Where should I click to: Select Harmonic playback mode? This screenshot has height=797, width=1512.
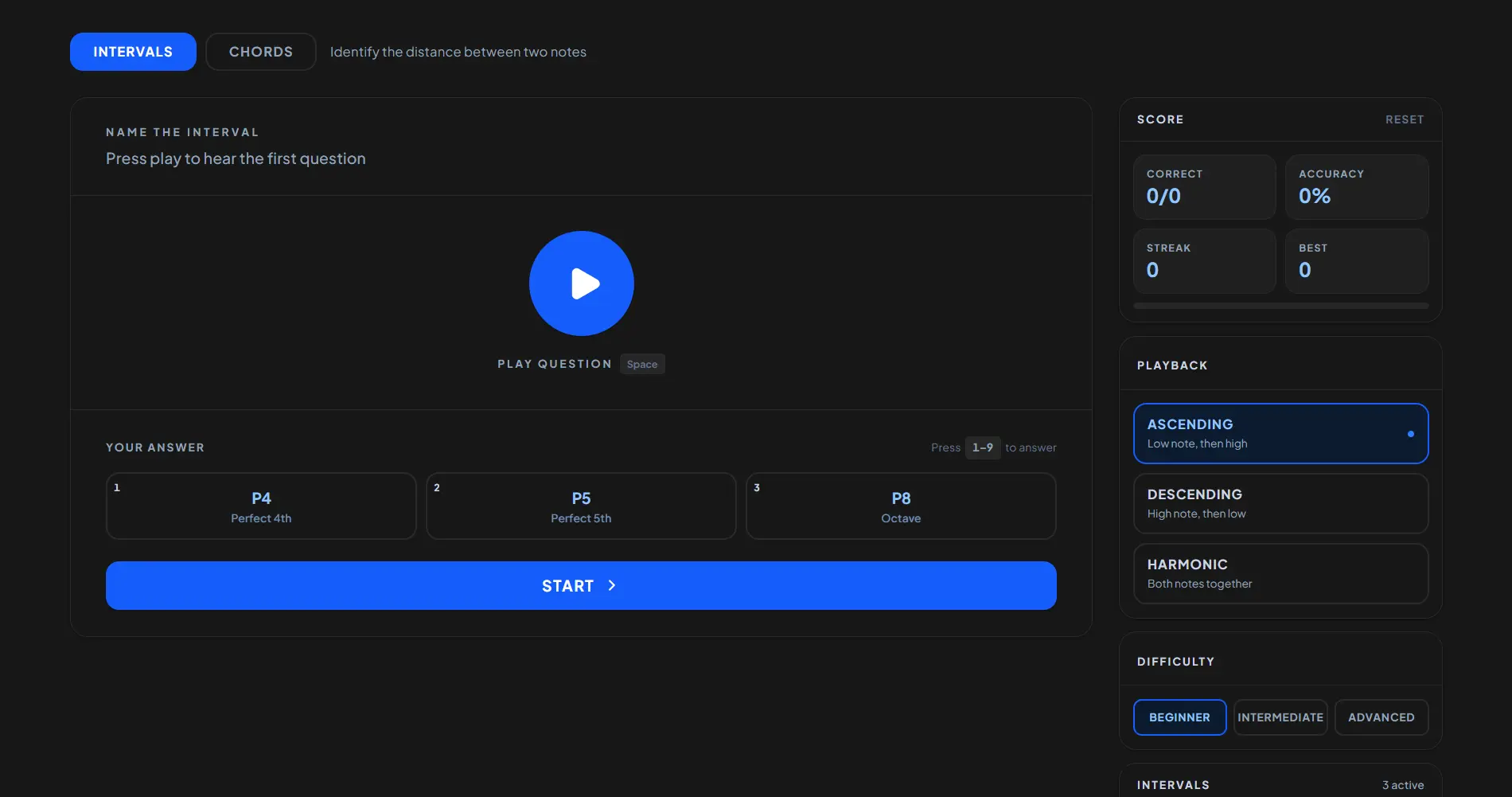1280,574
